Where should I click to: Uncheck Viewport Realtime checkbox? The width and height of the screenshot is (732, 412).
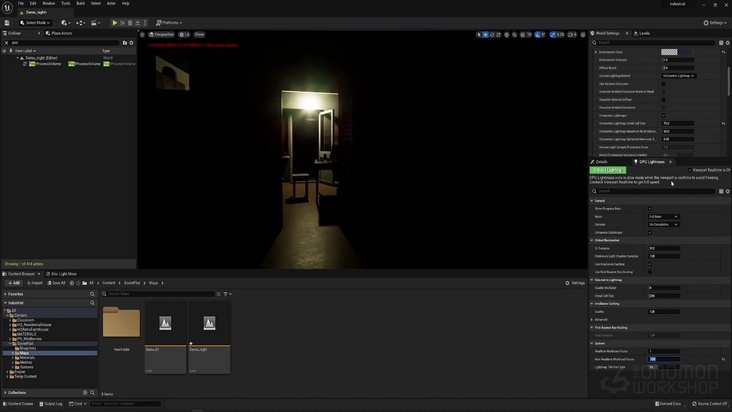pyautogui.click(x=690, y=170)
